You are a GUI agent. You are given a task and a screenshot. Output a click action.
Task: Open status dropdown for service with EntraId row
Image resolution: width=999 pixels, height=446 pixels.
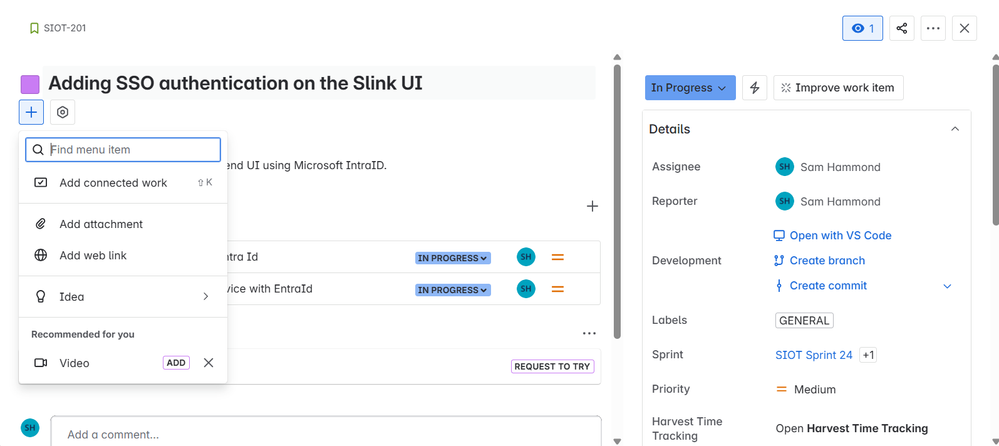click(x=453, y=290)
